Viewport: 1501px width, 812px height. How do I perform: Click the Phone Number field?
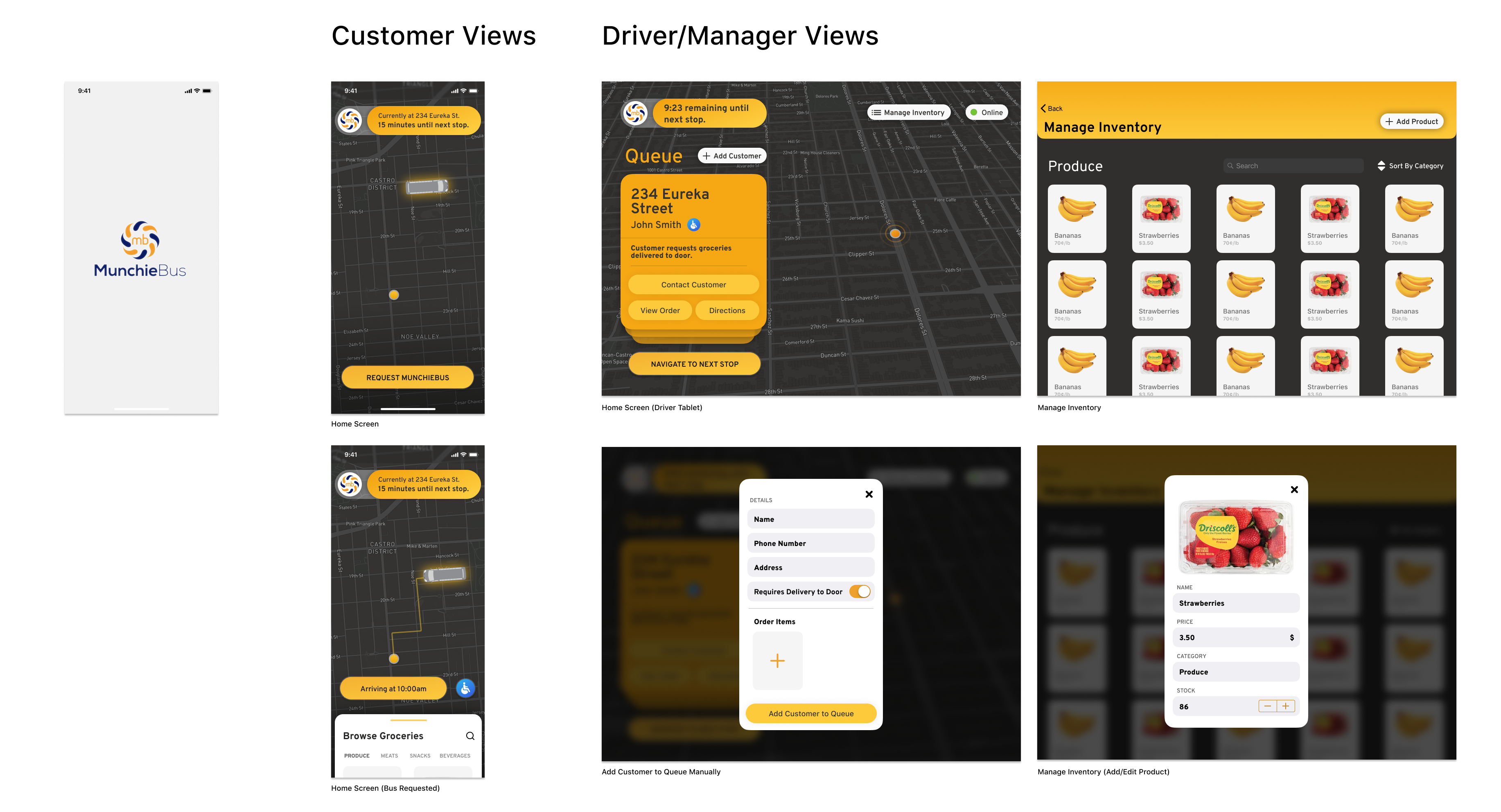pyautogui.click(x=810, y=544)
